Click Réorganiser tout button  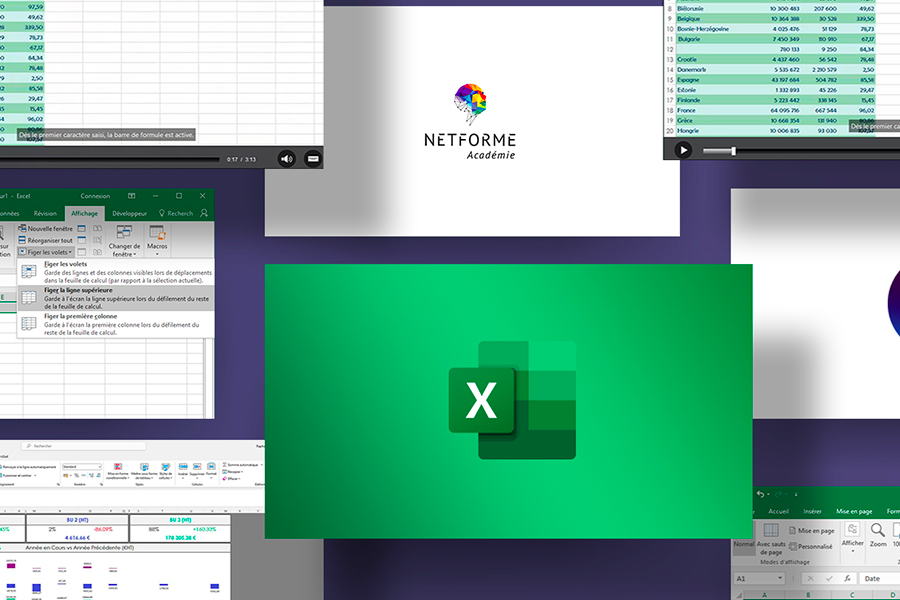coord(45,240)
